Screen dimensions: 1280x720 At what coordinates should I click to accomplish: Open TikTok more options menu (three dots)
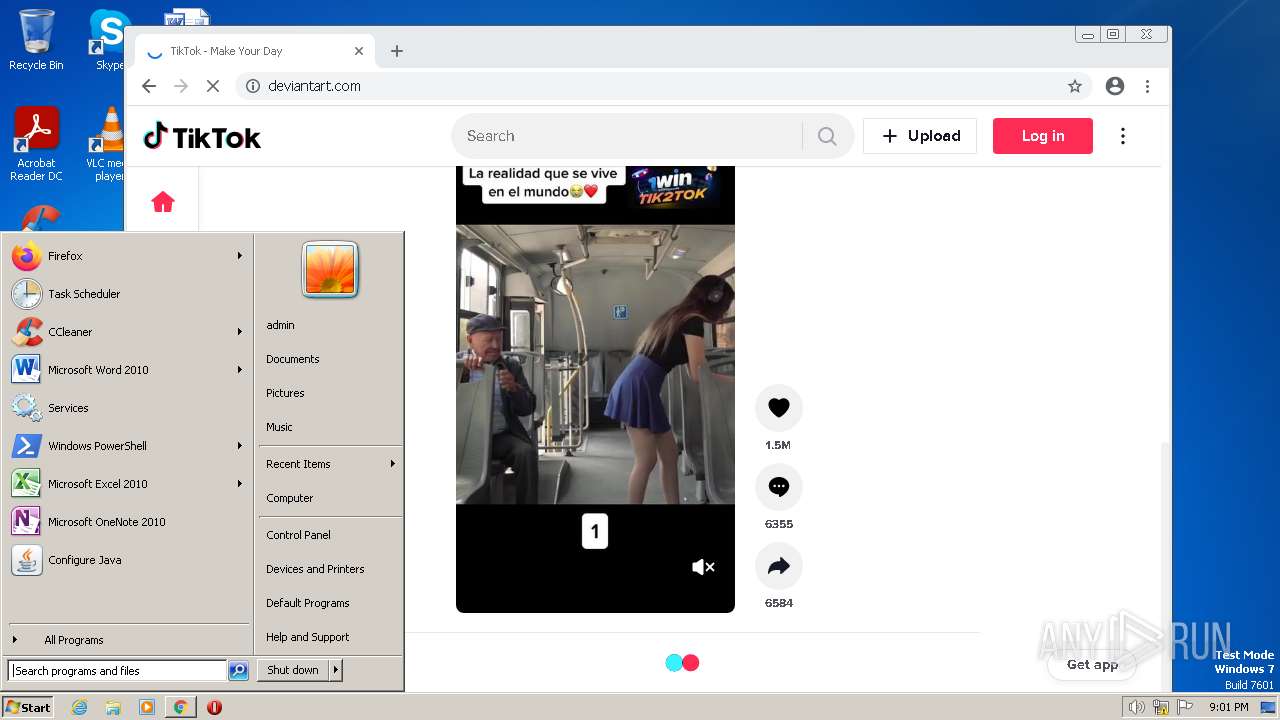pyautogui.click(x=1123, y=136)
